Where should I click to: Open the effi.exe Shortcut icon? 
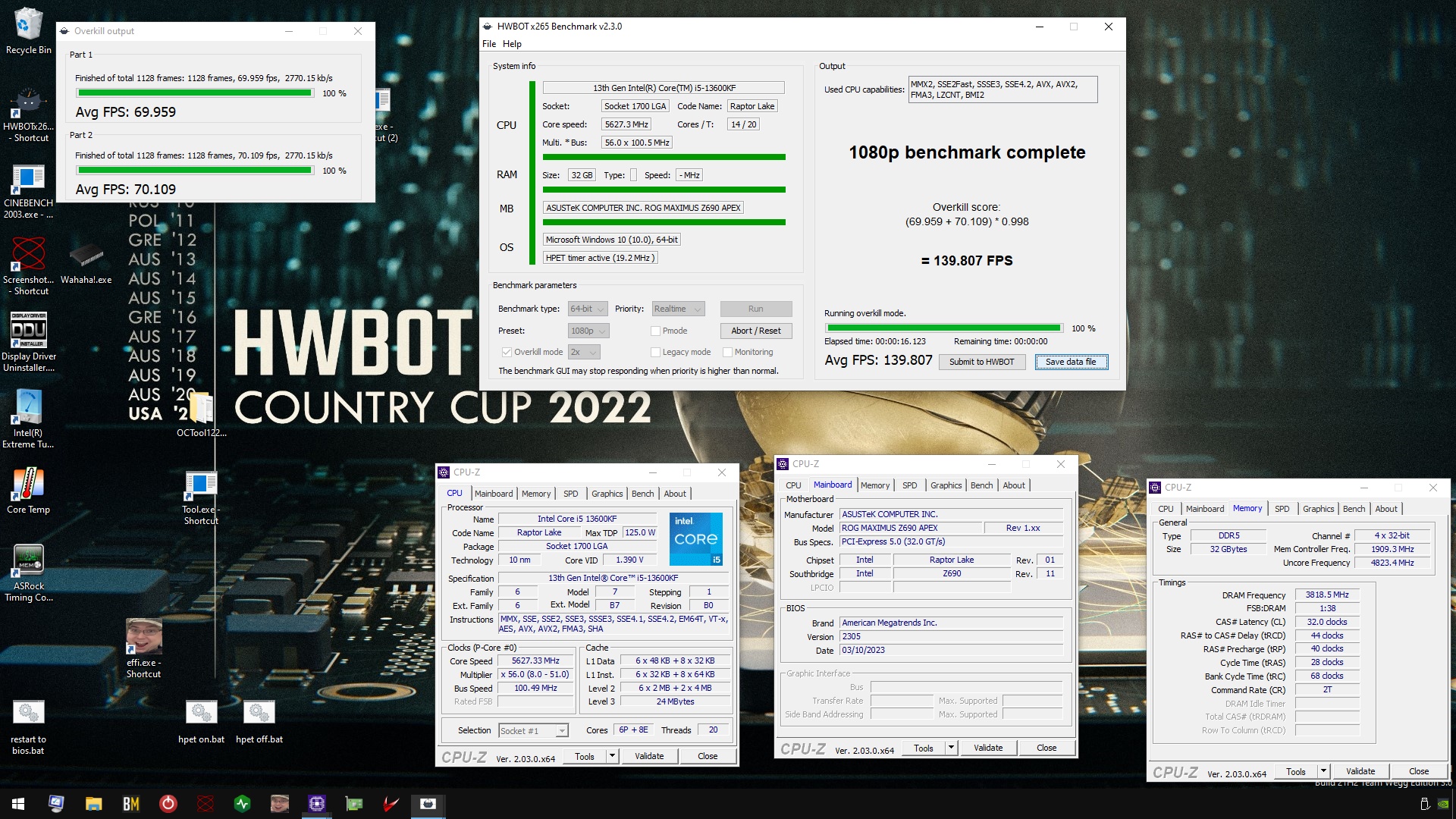[143, 648]
